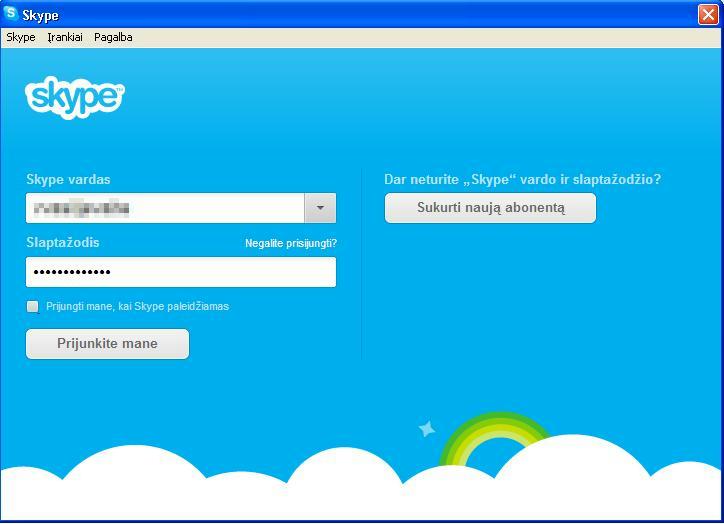The height and width of the screenshot is (524, 724).
Task: Open the 'Negalite prisijungti?' link
Action: click(291, 244)
